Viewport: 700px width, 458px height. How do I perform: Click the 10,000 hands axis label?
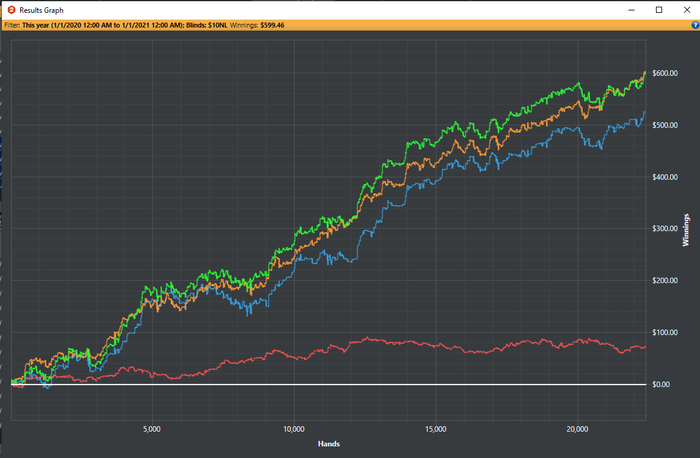pyautogui.click(x=294, y=429)
